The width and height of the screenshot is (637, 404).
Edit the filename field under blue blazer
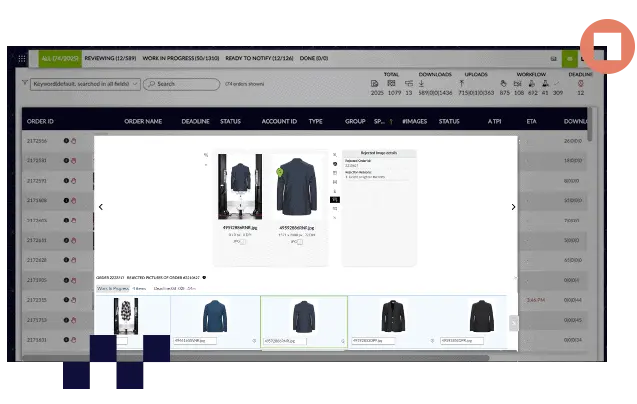click(x=195, y=341)
